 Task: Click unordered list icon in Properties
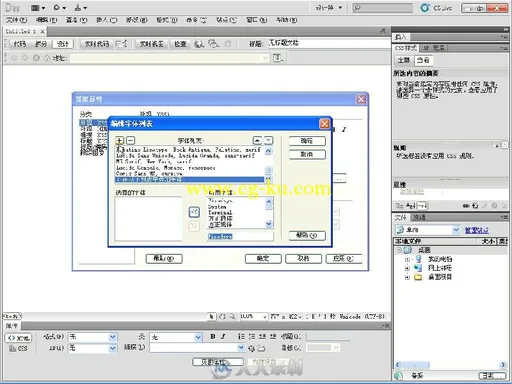click(x=241, y=337)
